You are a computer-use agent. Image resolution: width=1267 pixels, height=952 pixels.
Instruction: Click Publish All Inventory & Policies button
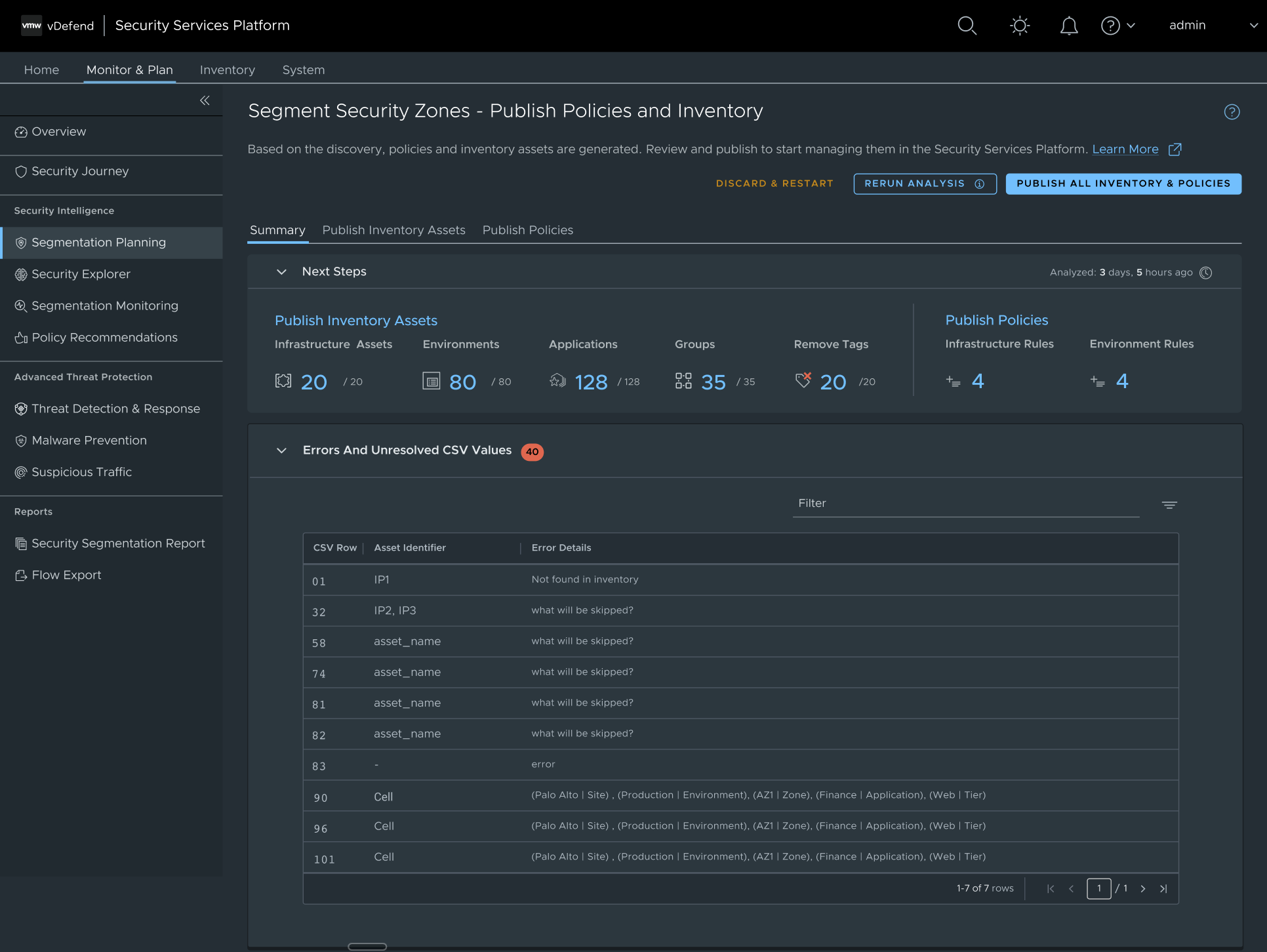(x=1123, y=184)
